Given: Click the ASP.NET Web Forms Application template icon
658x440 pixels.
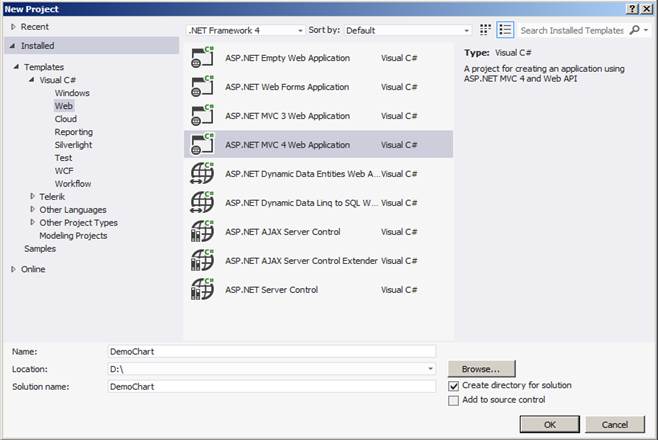Looking at the screenshot, I should 202,86.
